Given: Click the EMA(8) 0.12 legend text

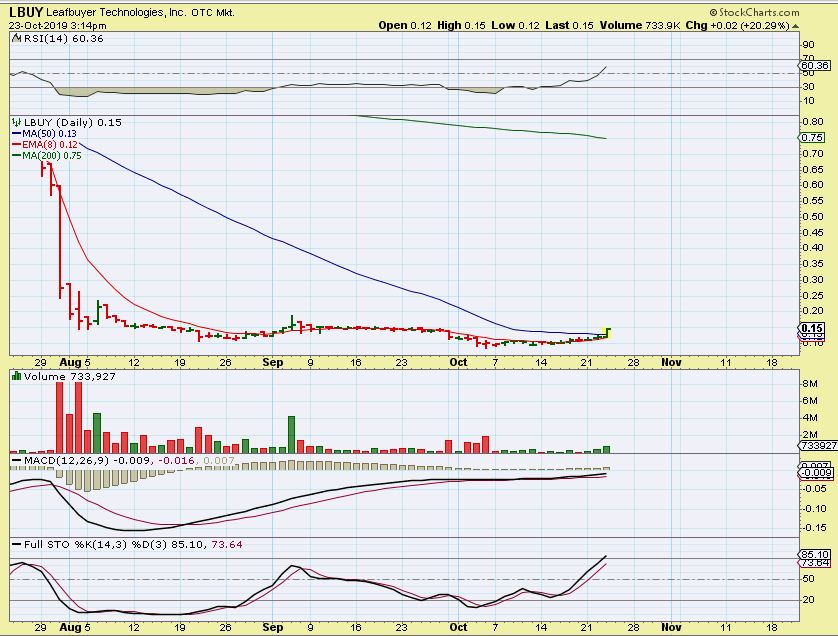Looking at the screenshot, I should [x=50, y=144].
